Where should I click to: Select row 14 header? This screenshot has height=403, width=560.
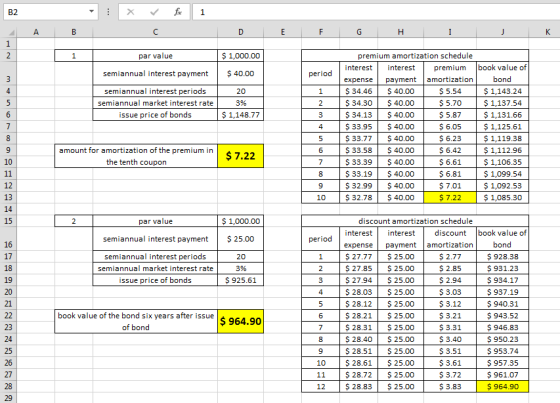[x=8, y=209]
